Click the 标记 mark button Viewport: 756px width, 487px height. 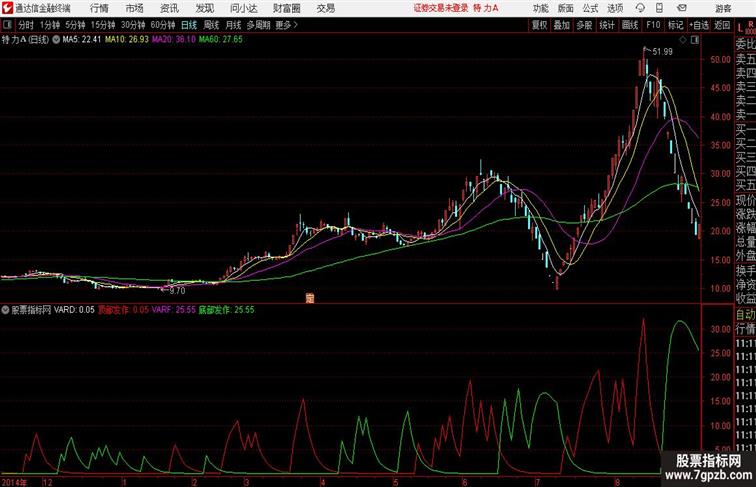click(x=675, y=25)
